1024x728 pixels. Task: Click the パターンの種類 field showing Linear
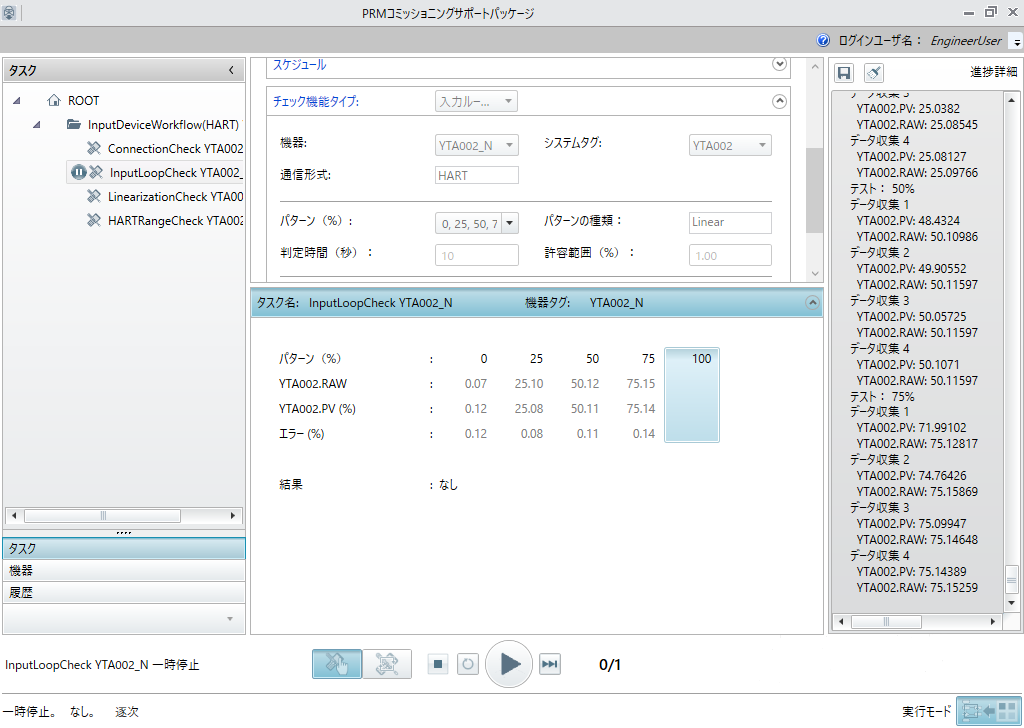(x=730, y=223)
